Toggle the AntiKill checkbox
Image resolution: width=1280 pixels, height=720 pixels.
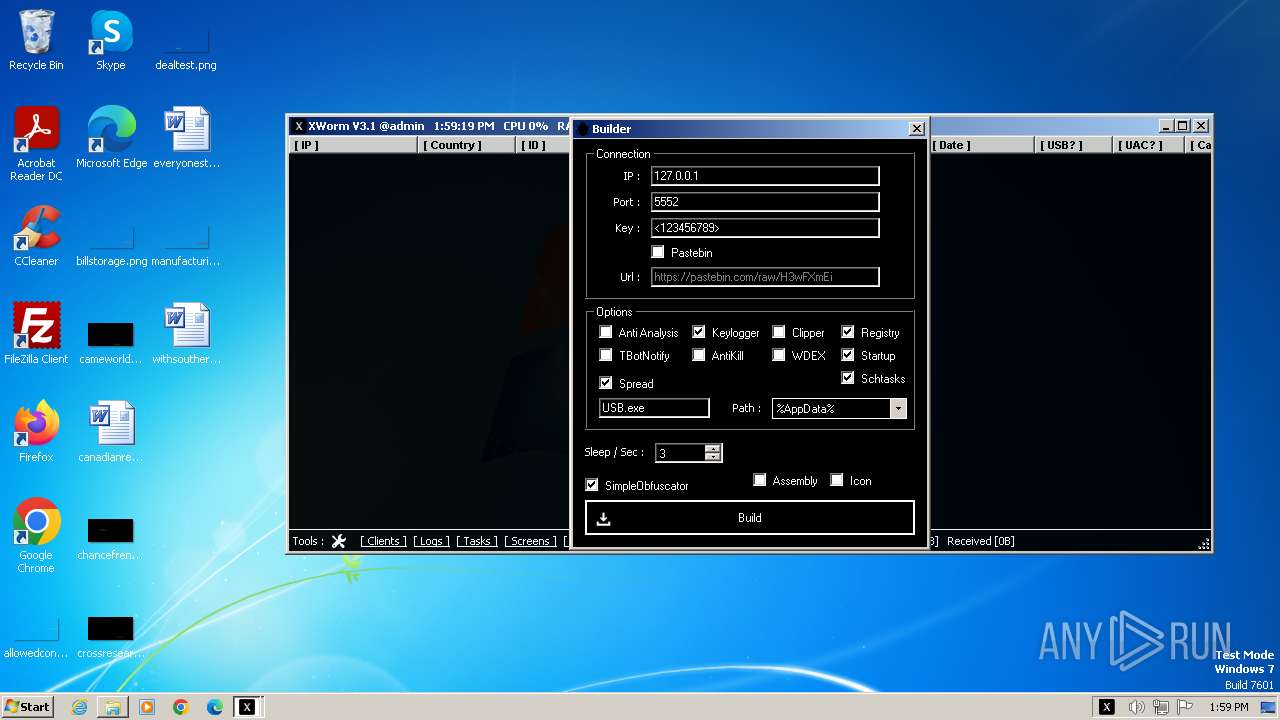pyautogui.click(x=699, y=355)
